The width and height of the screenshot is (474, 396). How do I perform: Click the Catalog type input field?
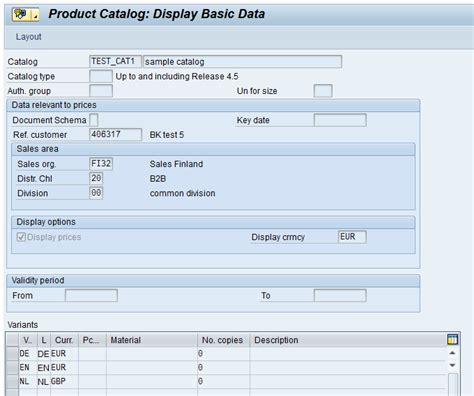[x=101, y=76]
